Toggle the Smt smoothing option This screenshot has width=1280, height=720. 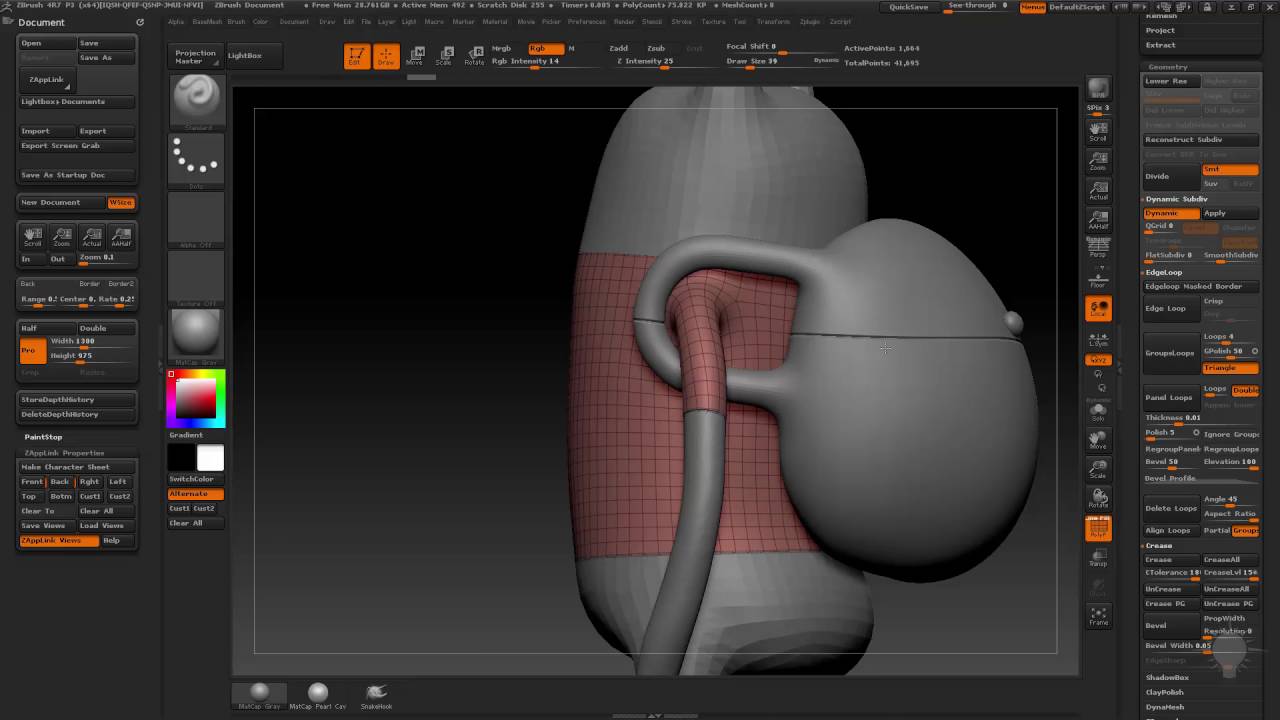pyautogui.click(x=1230, y=170)
